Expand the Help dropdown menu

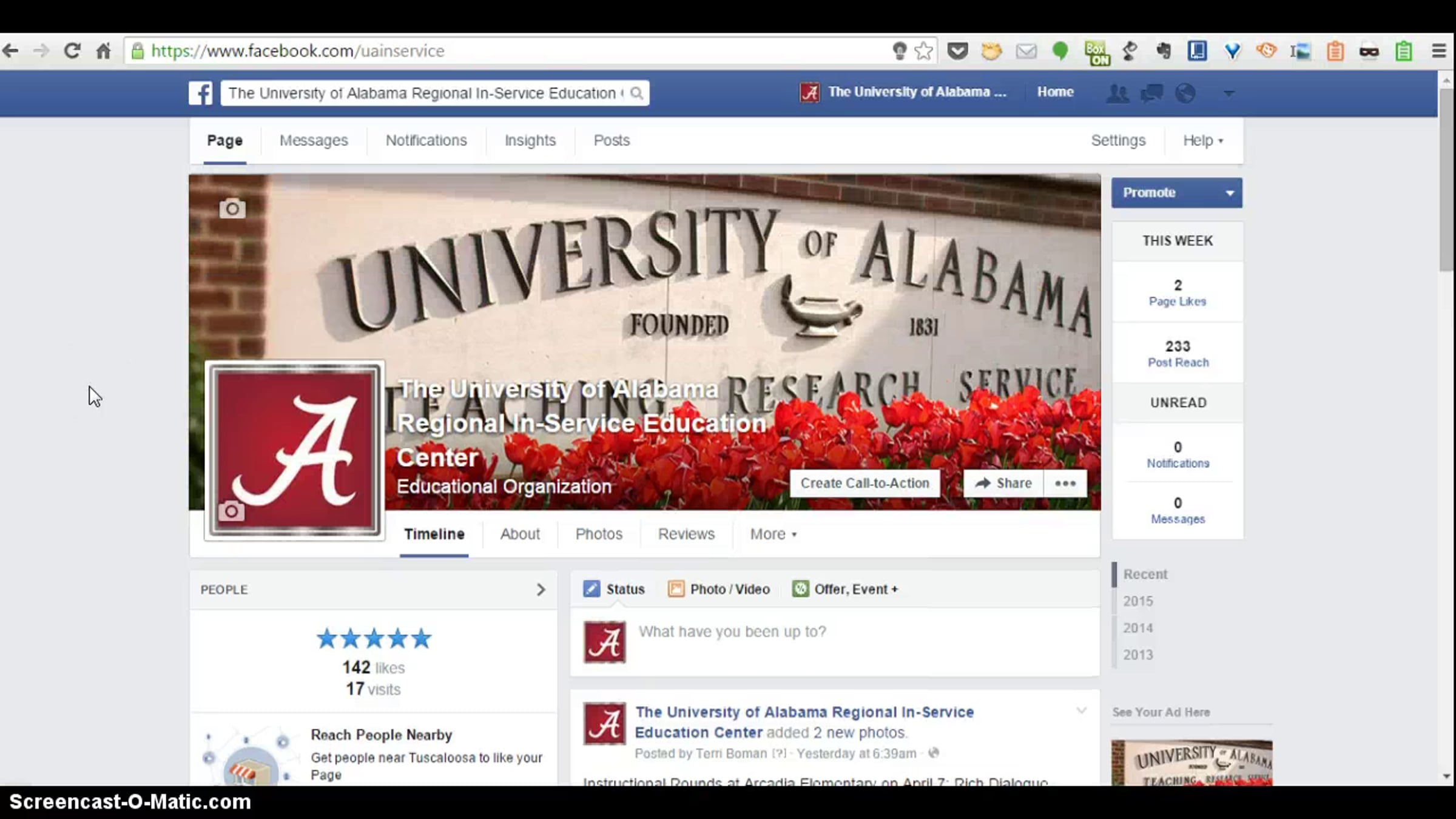click(1203, 141)
